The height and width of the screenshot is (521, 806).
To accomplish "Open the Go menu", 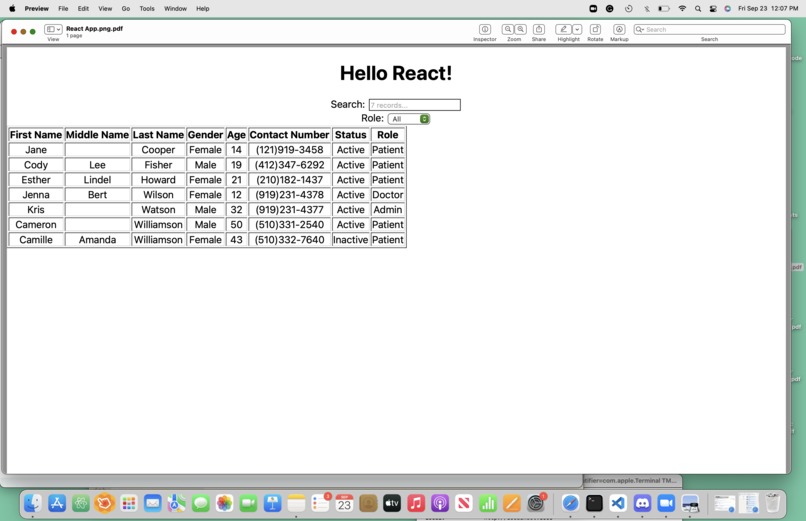I will pyautogui.click(x=126, y=8).
